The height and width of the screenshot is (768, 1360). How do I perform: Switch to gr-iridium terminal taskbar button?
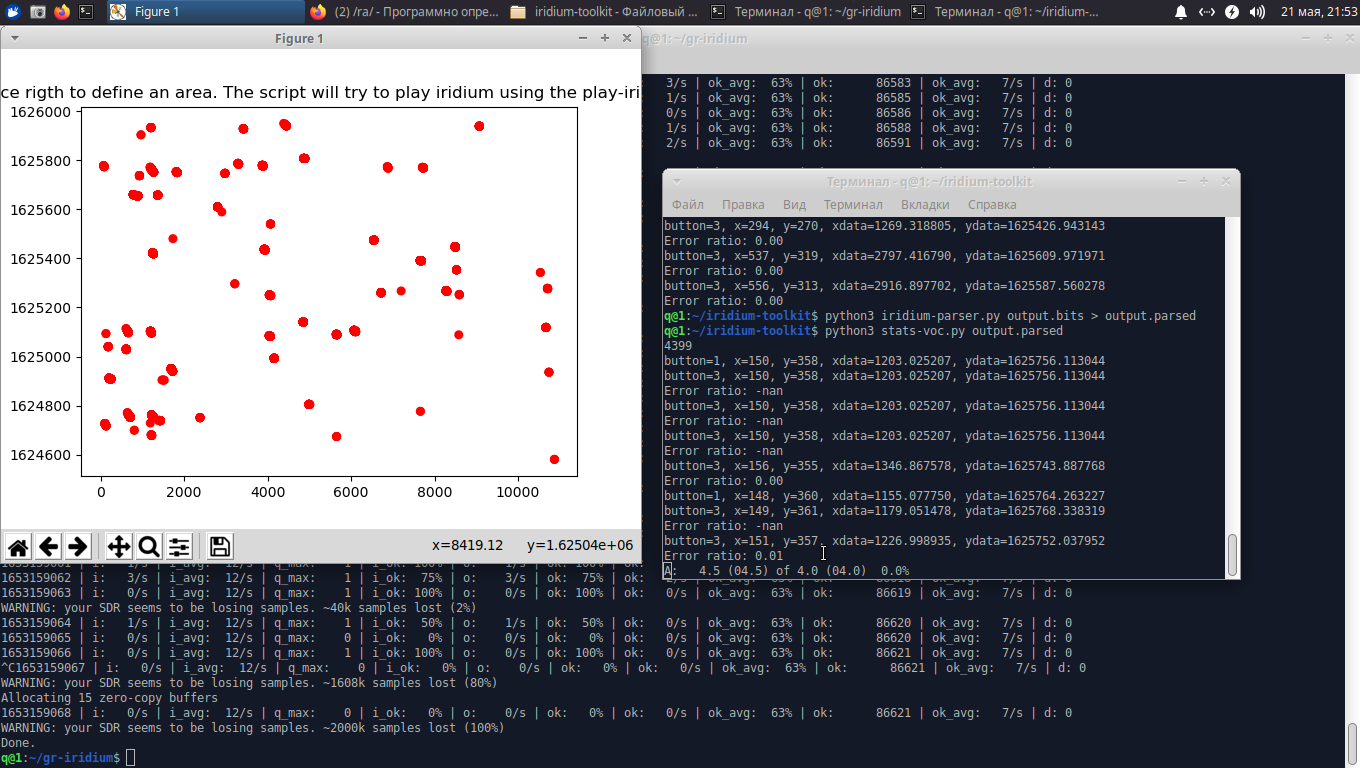pyautogui.click(x=805, y=12)
